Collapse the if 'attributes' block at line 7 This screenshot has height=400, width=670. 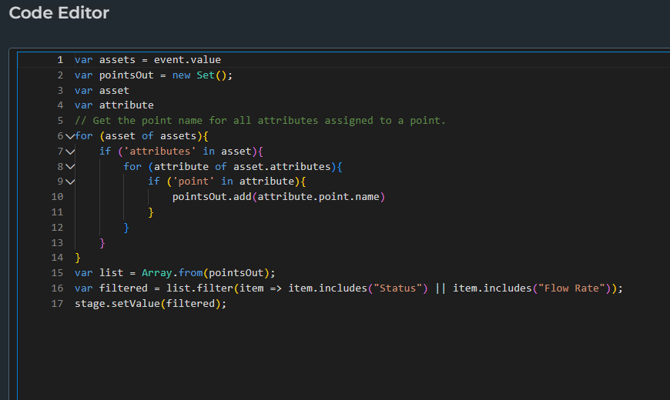click(70, 151)
